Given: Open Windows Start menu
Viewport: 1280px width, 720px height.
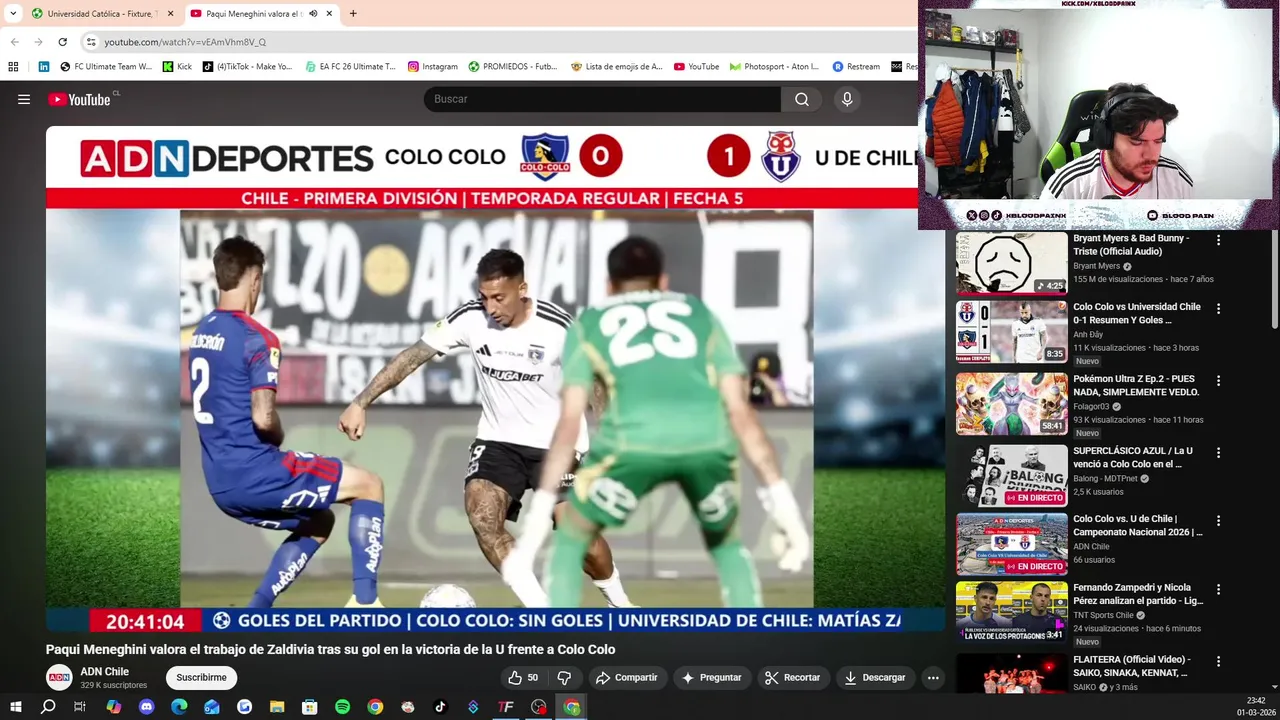Looking at the screenshot, I should coord(16,707).
